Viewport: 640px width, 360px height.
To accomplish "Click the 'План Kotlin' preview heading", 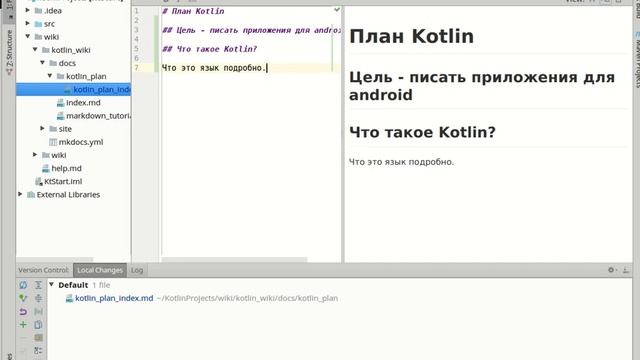I will [411, 36].
